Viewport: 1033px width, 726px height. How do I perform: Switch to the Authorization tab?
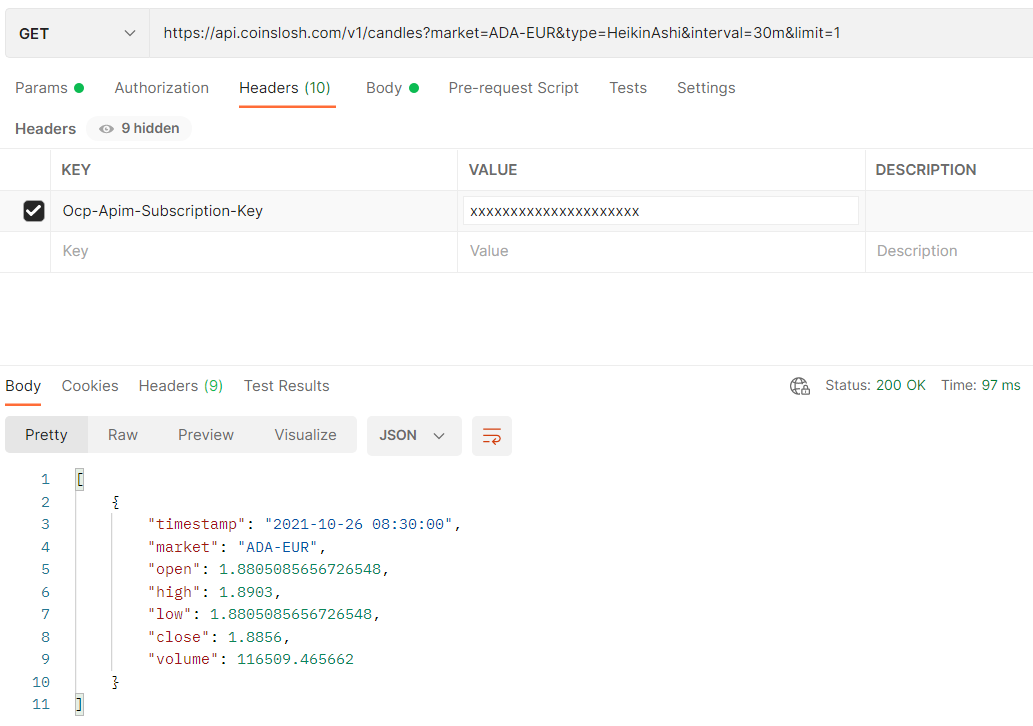coord(161,88)
